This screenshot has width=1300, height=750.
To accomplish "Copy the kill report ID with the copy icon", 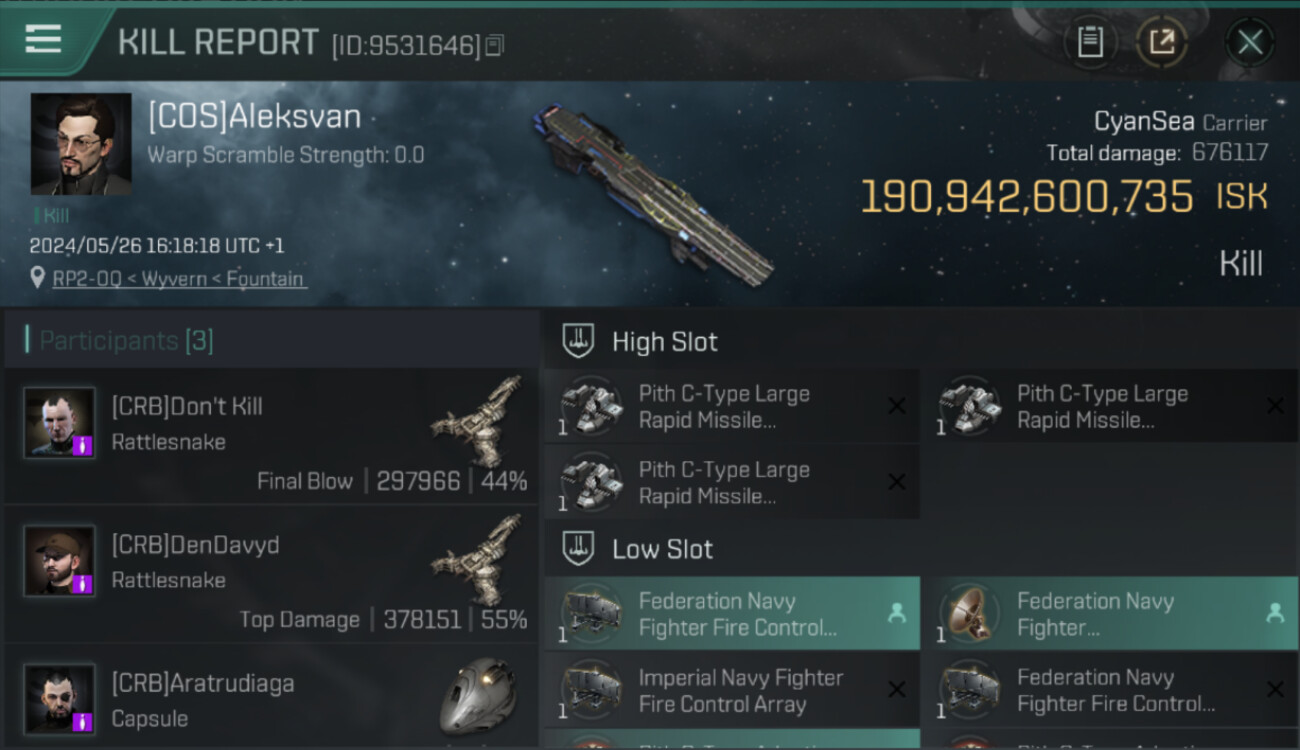I will (496, 45).
